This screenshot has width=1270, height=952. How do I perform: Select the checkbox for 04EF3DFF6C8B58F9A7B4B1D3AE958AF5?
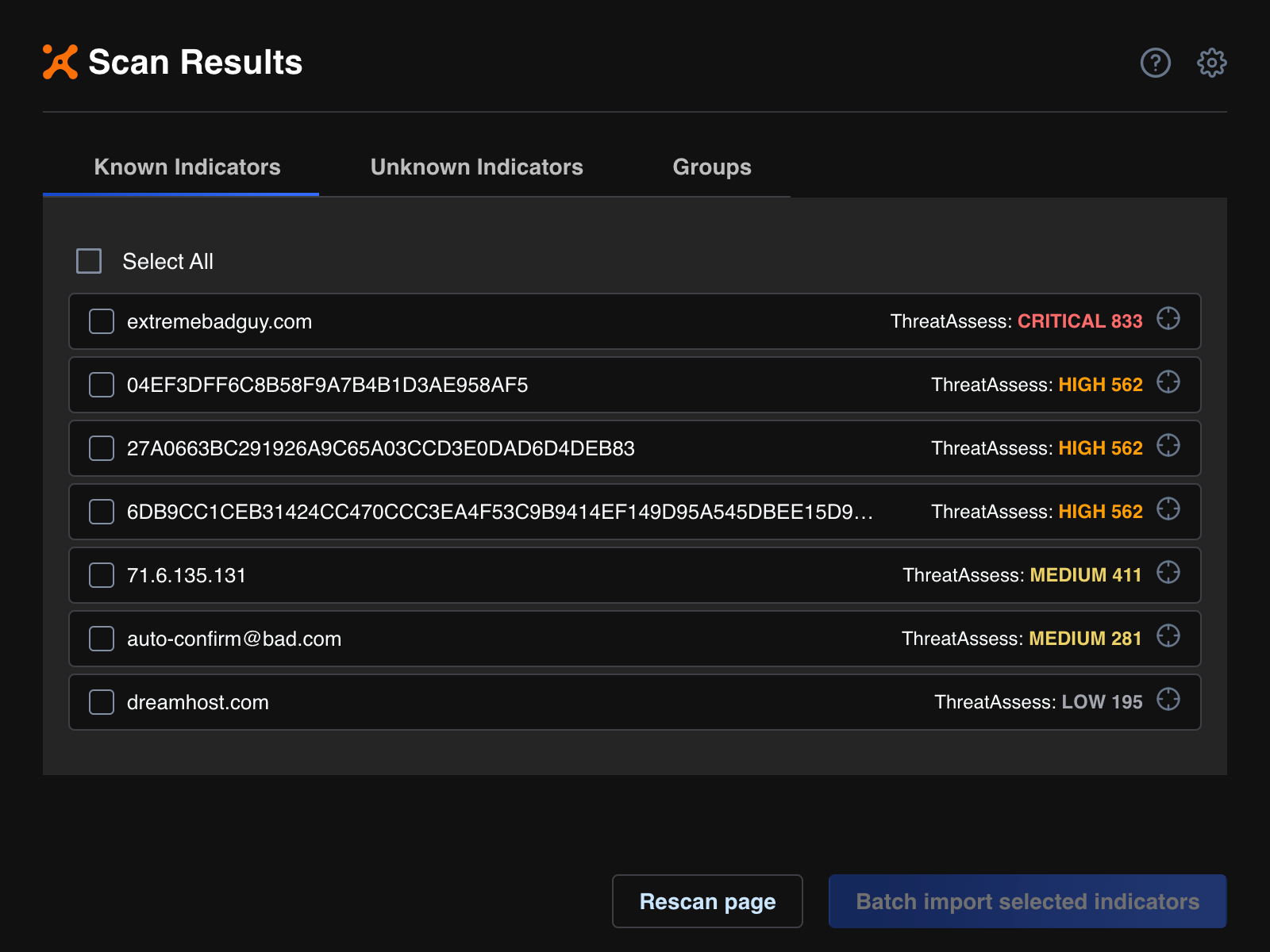tap(102, 385)
